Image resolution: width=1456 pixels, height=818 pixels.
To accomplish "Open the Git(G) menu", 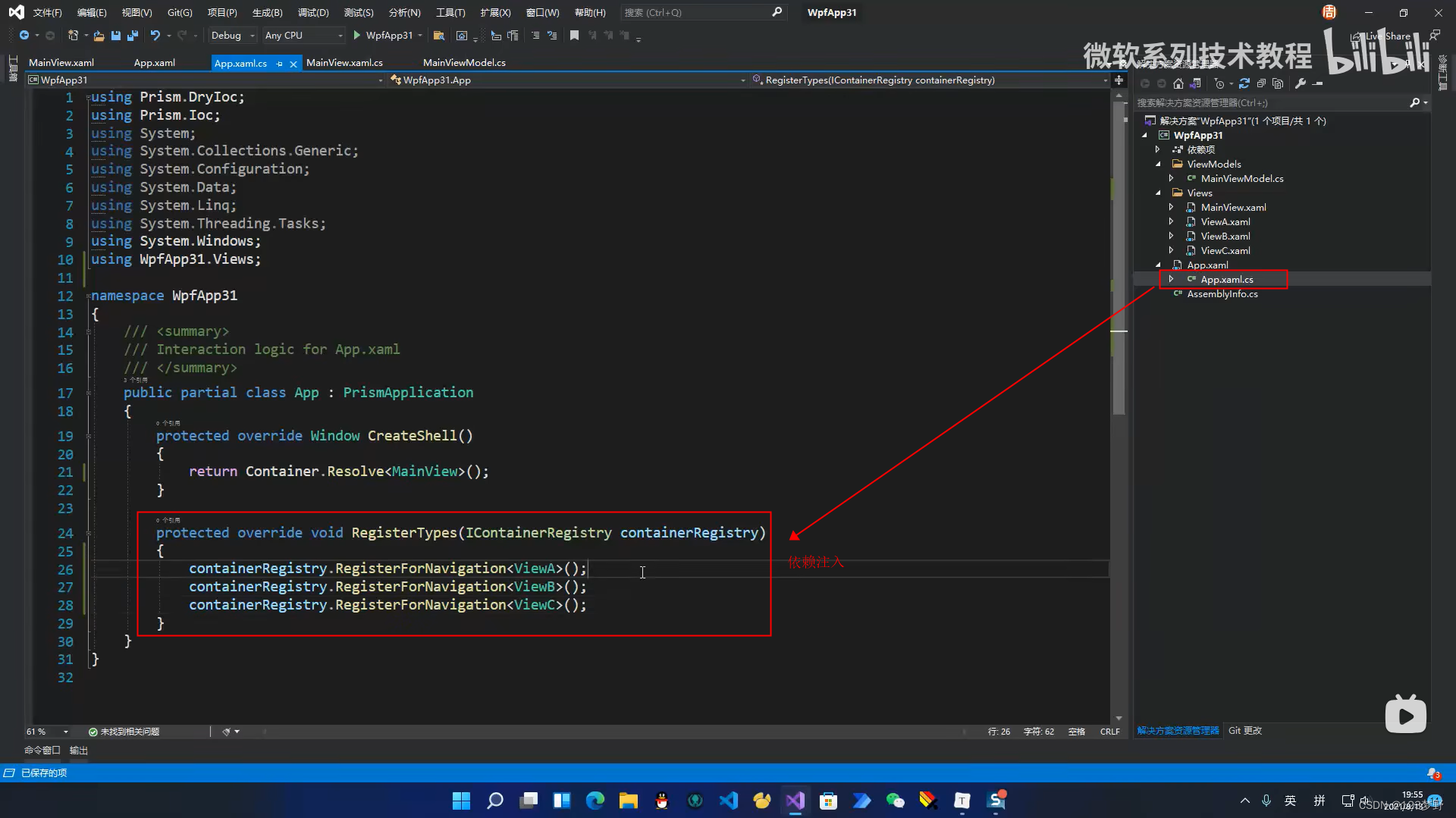I will tap(180, 13).
